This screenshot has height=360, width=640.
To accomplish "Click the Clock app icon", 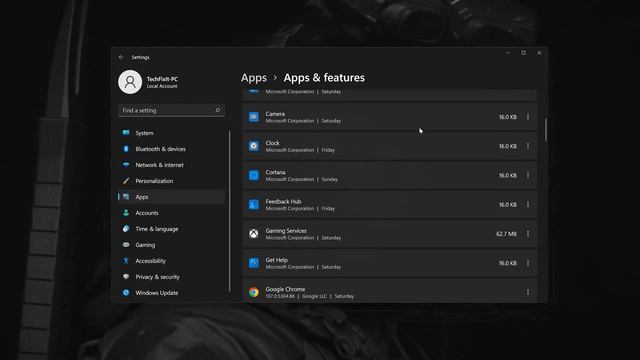I will (x=253, y=146).
